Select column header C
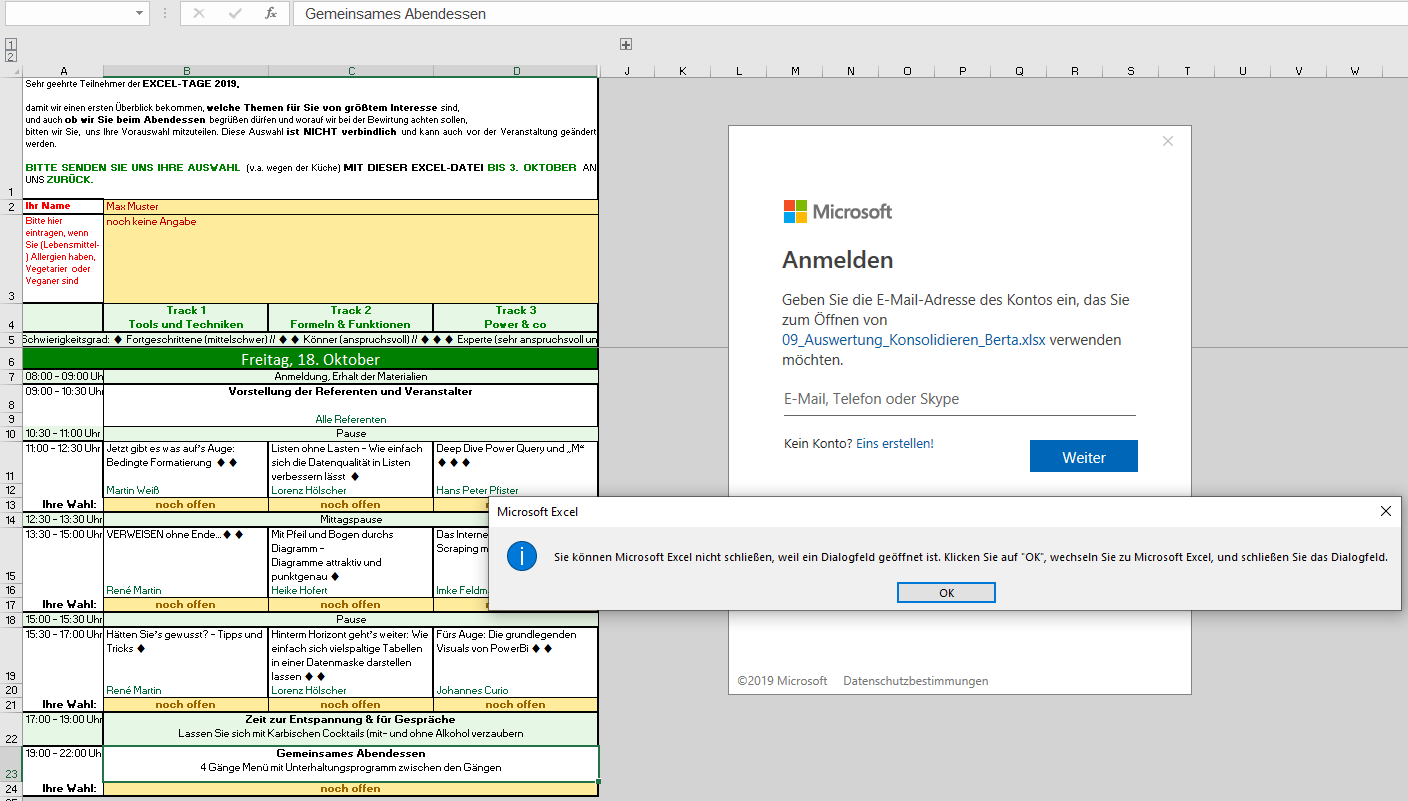Viewport: 1408px width, 801px height. (x=351, y=70)
